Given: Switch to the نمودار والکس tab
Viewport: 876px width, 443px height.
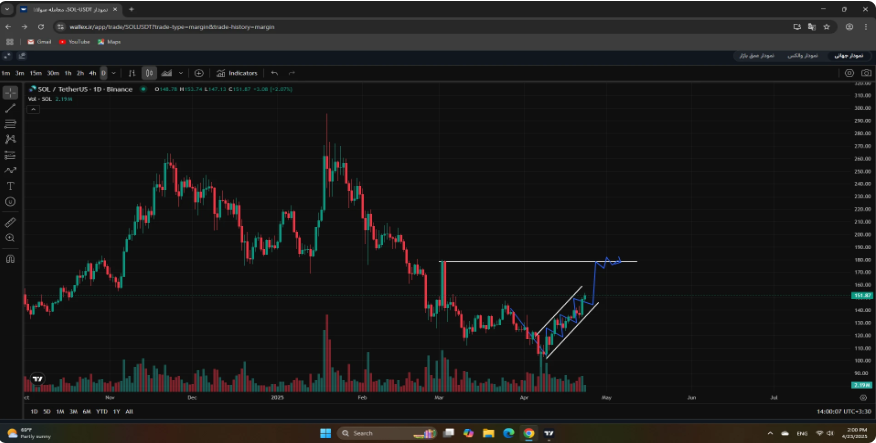Looking at the screenshot, I should click(803, 56).
